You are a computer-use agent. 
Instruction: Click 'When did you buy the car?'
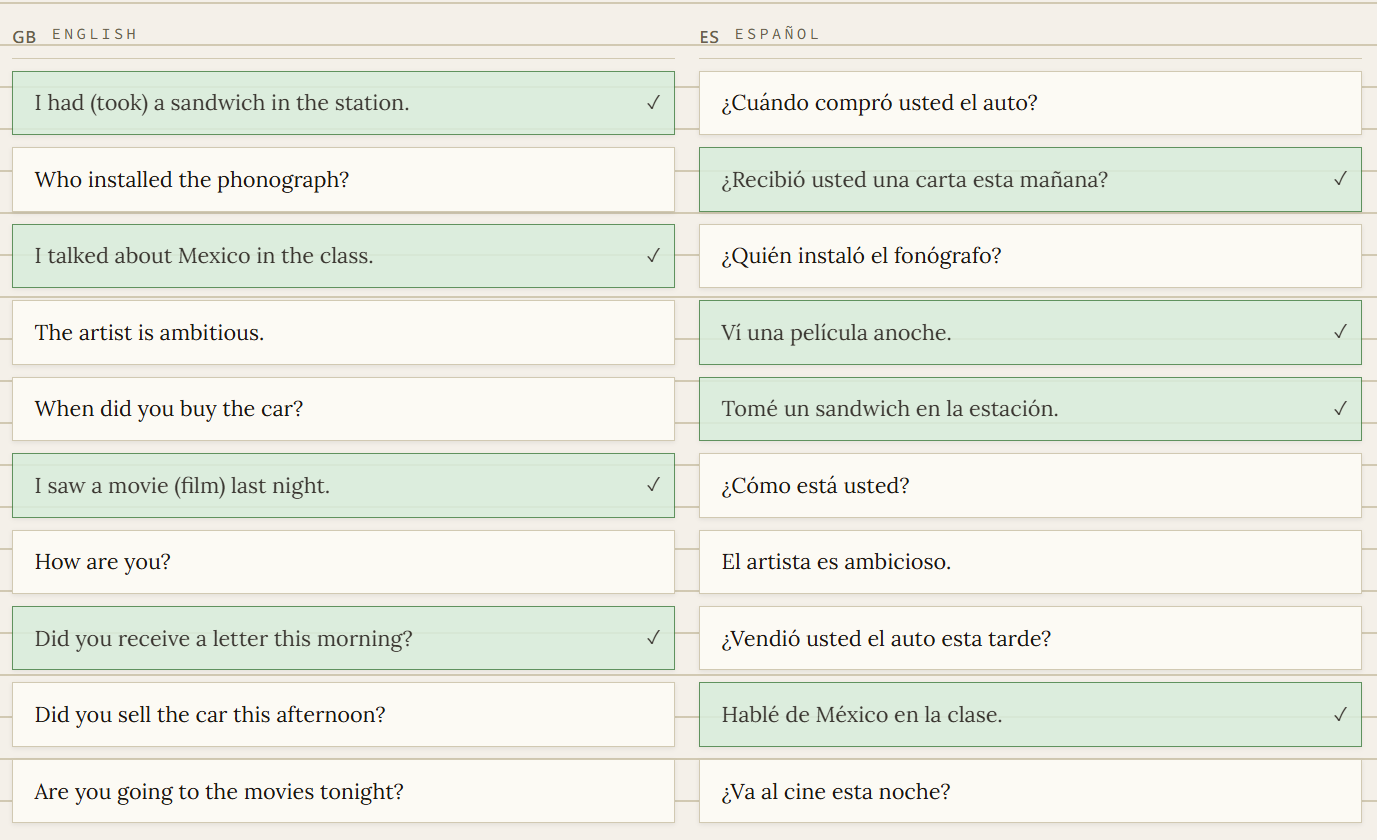click(x=343, y=409)
